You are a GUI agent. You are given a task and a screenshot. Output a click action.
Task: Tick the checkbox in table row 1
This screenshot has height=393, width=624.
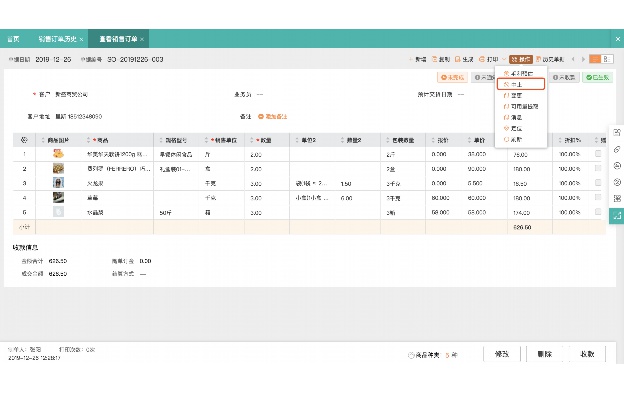coord(598,154)
